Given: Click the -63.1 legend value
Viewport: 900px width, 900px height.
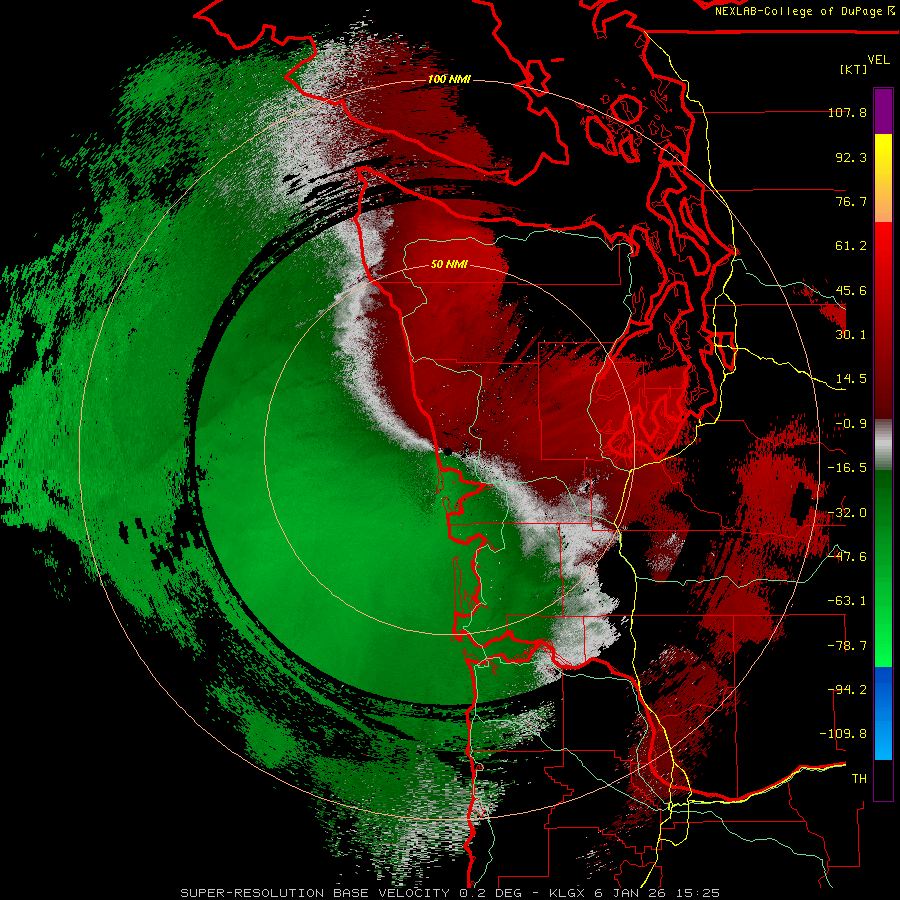Looking at the screenshot, I should pos(847,600).
